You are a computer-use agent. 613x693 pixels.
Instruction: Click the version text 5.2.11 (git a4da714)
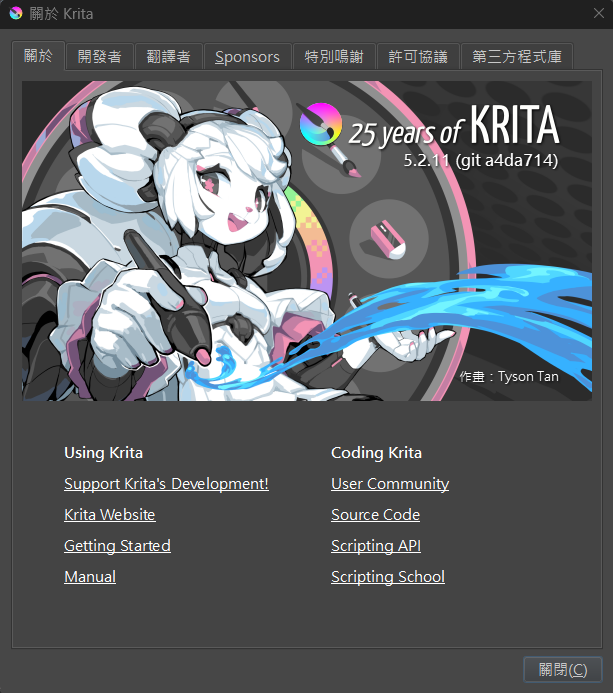(481, 160)
